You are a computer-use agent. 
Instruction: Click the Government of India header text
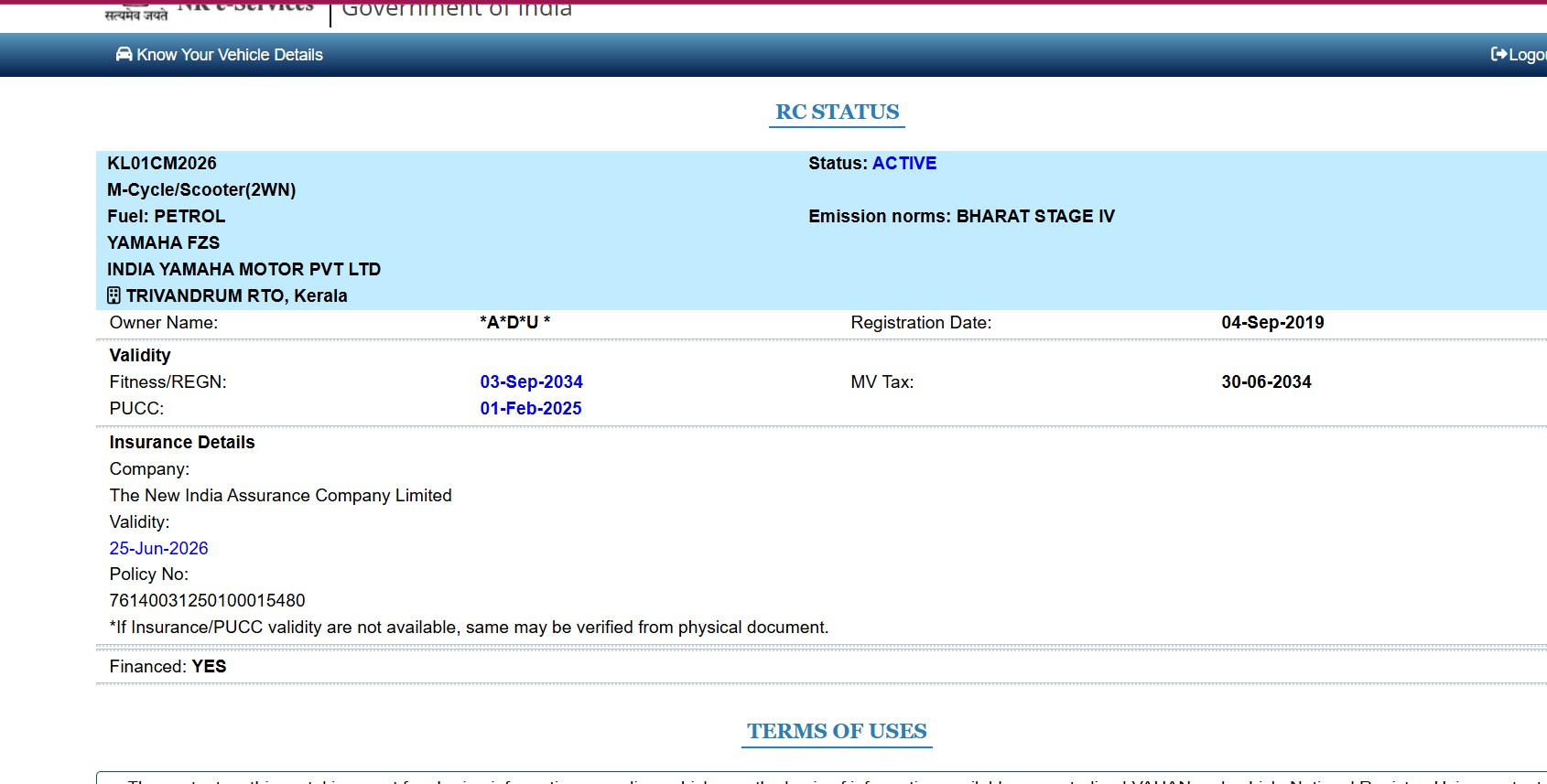(457, 9)
